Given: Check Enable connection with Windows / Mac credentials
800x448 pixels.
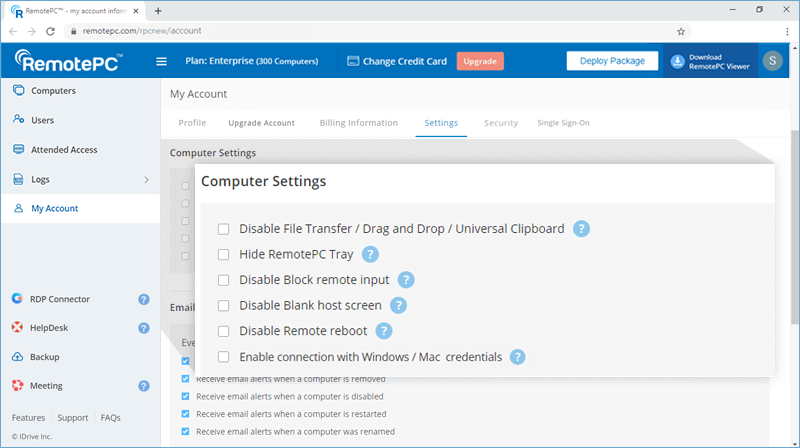Looking at the screenshot, I should pyautogui.click(x=223, y=357).
